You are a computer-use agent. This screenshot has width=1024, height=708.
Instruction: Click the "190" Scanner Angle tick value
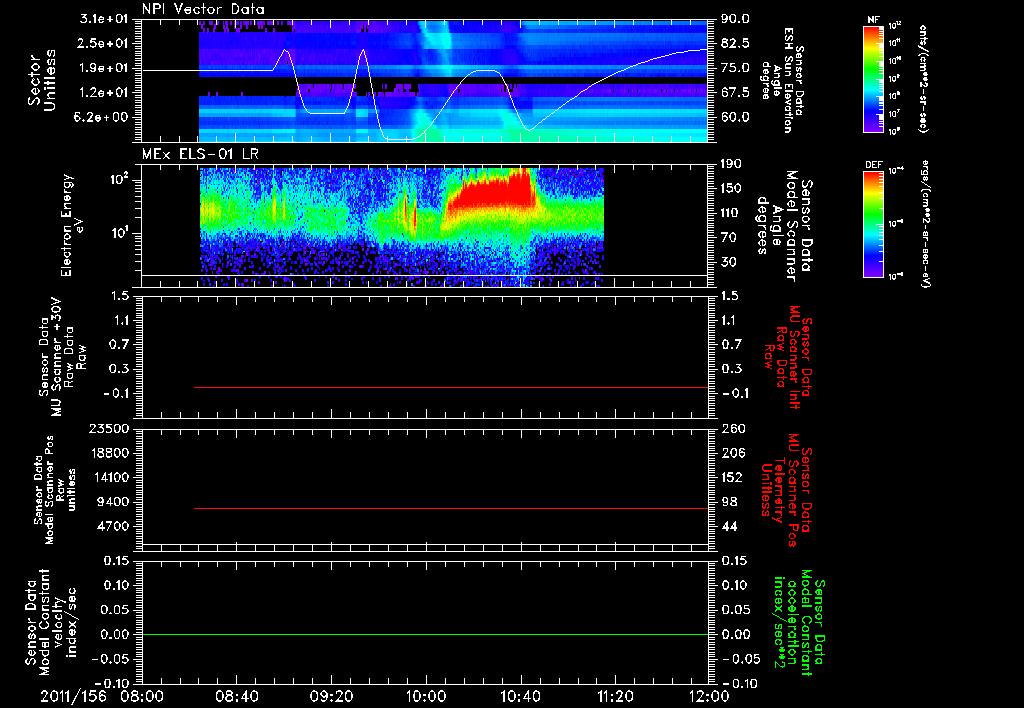(x=731, y=164)
